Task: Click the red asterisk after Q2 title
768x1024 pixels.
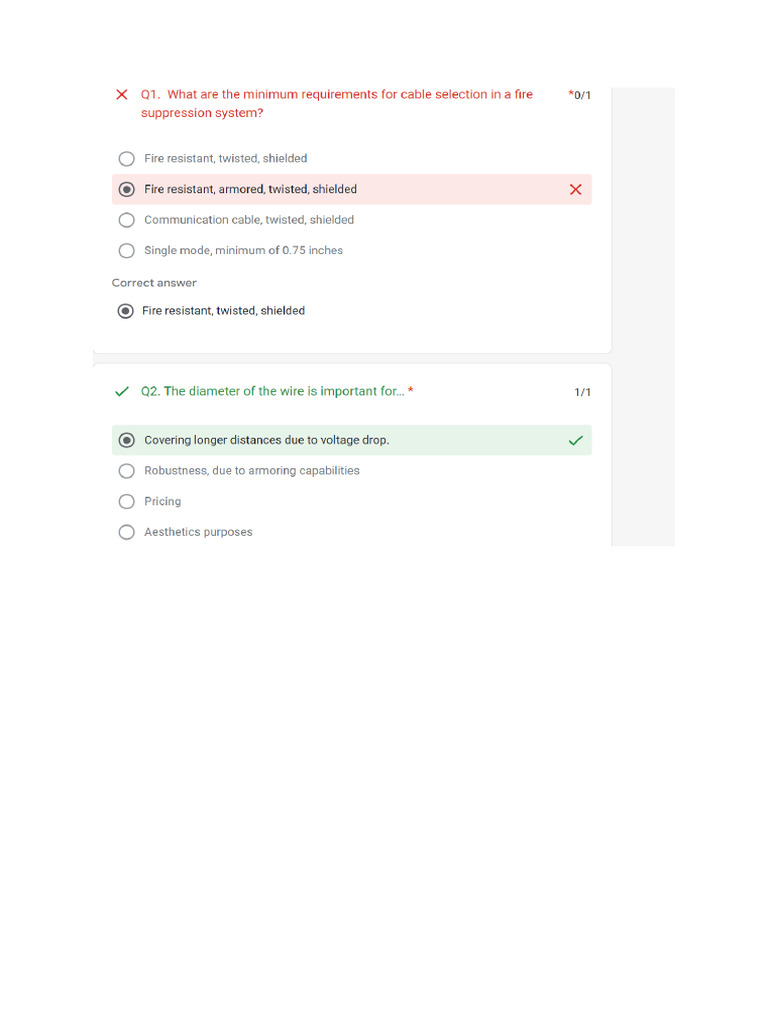Action: tap(411, 391)
